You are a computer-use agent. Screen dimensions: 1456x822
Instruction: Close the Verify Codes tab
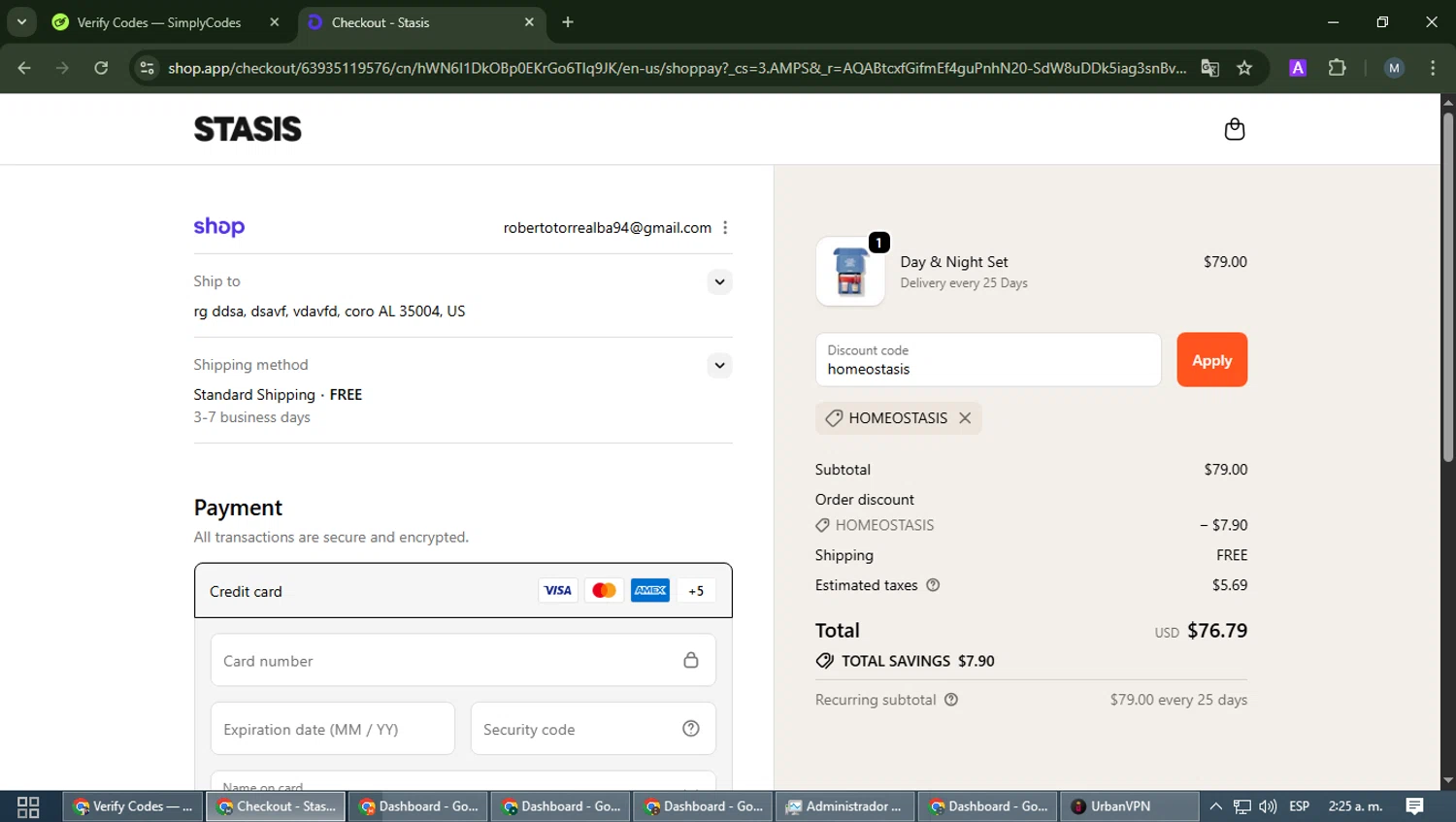click(x=275, y=22)
